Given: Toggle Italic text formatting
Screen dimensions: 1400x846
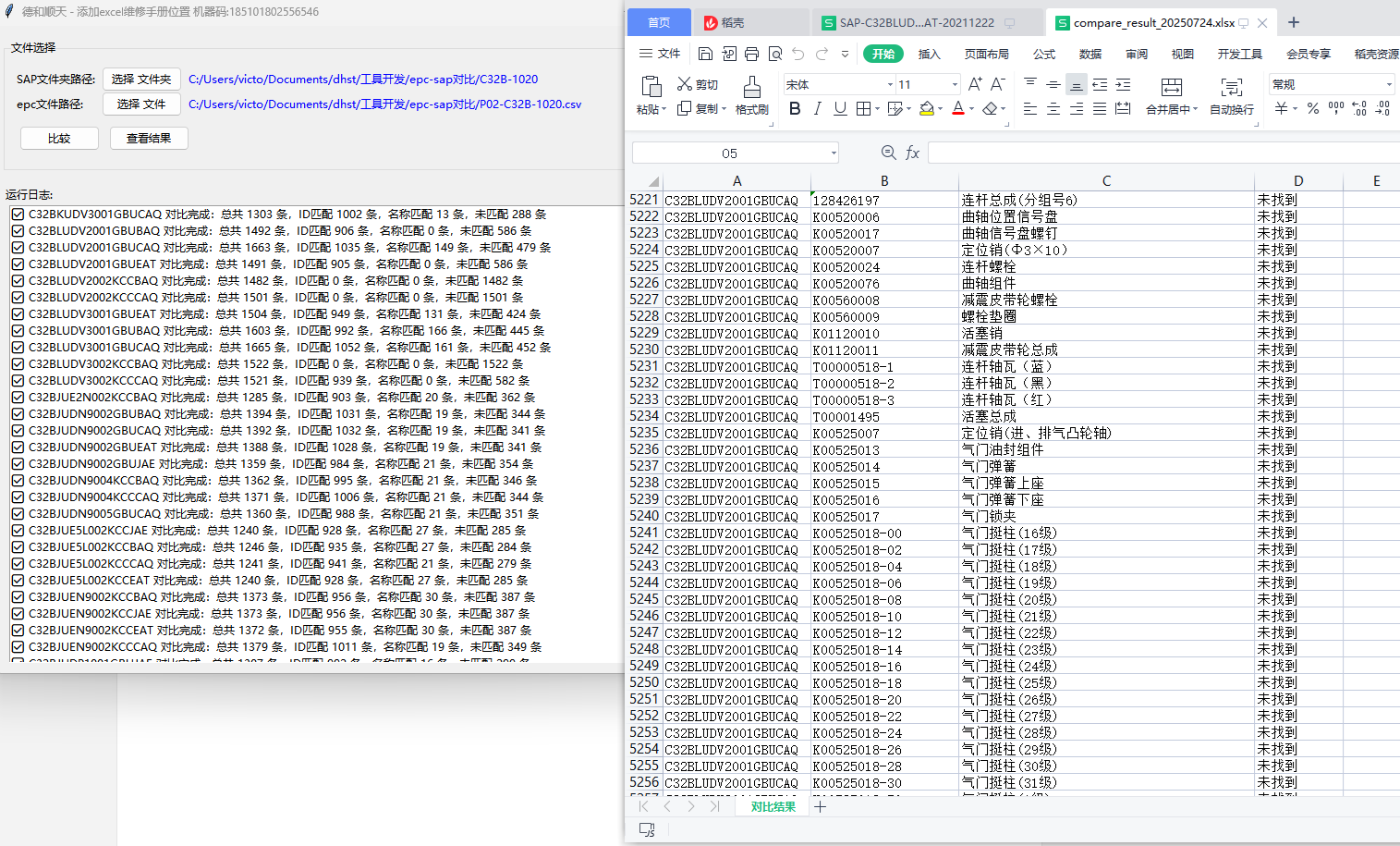Looking at the screenshot, I should pos(817,109).
